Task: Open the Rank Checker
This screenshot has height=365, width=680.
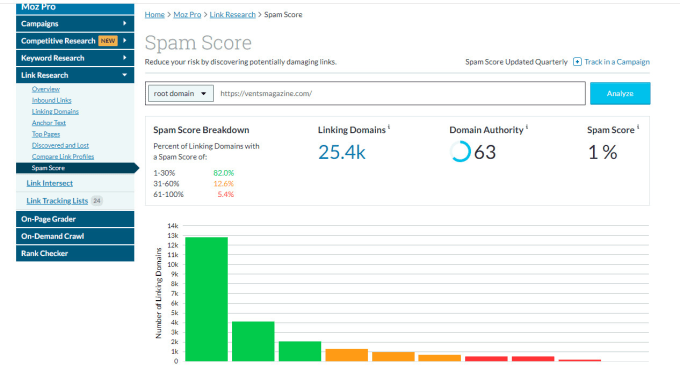Action: 75,253
